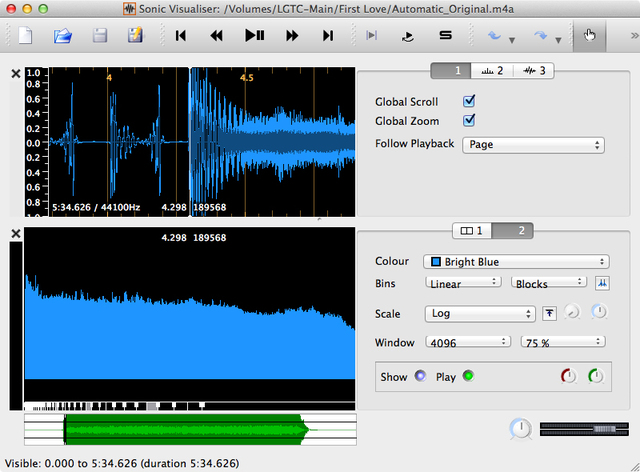Toggle the show-peaks icon beside Blocks

[602, 283]
